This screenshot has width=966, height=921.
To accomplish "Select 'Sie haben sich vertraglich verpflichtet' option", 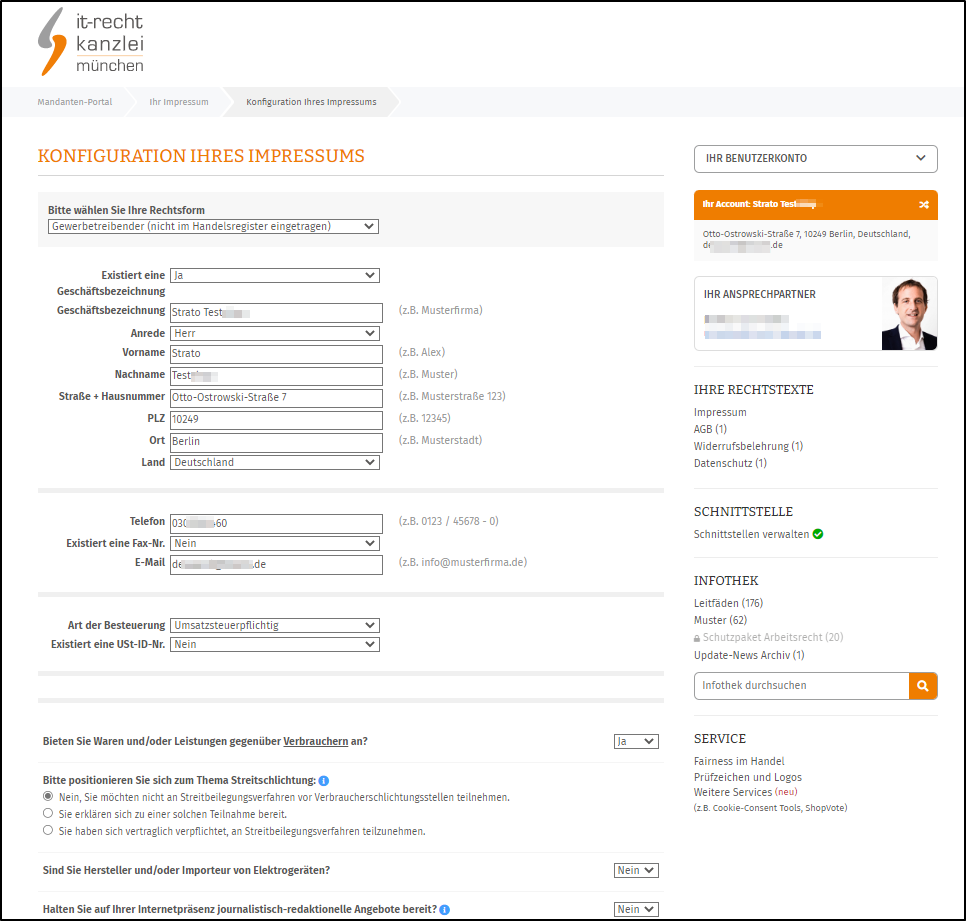I will pos(48,831).
